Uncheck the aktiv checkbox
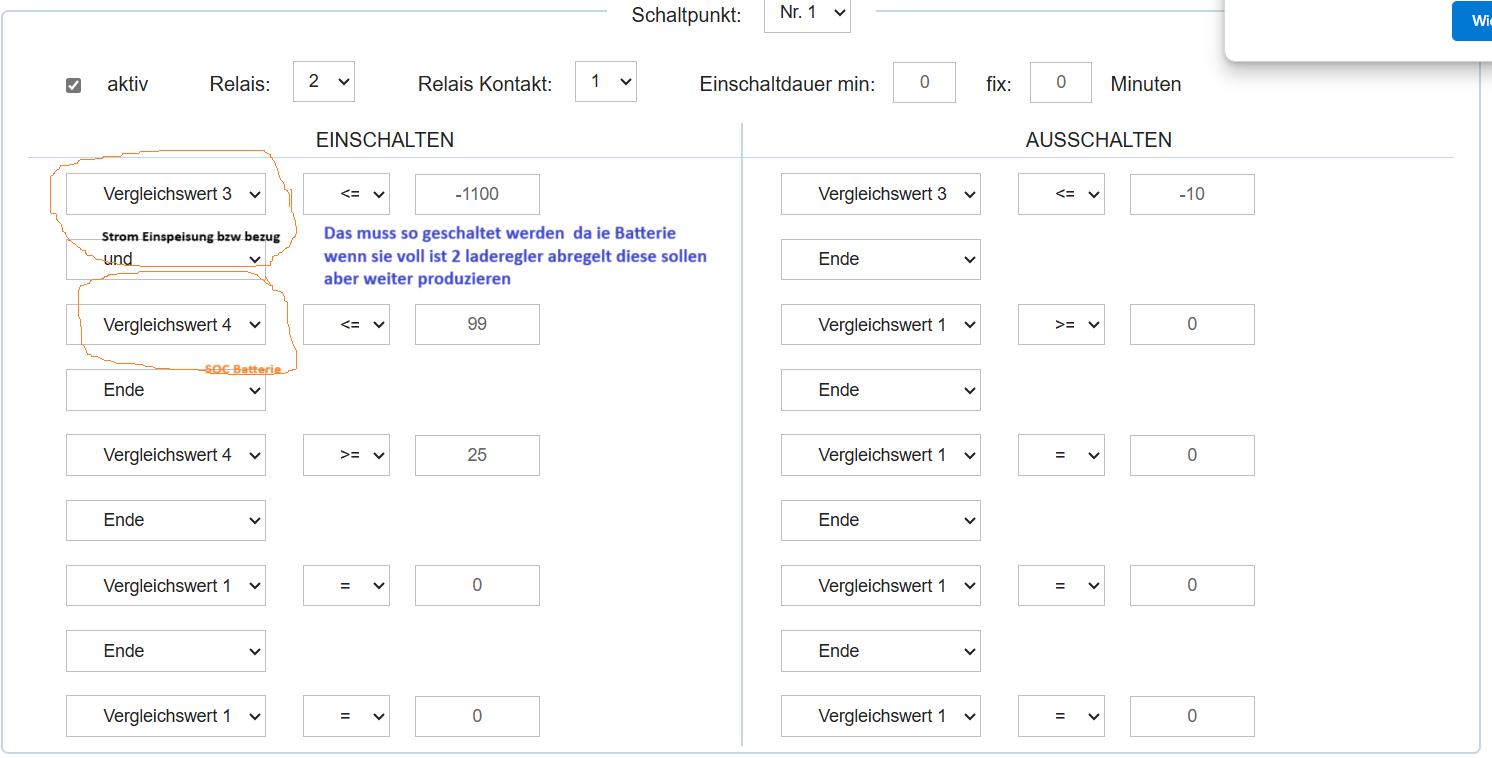Image resolution: width=1492 pixels, height=758 pixels. 73,85
